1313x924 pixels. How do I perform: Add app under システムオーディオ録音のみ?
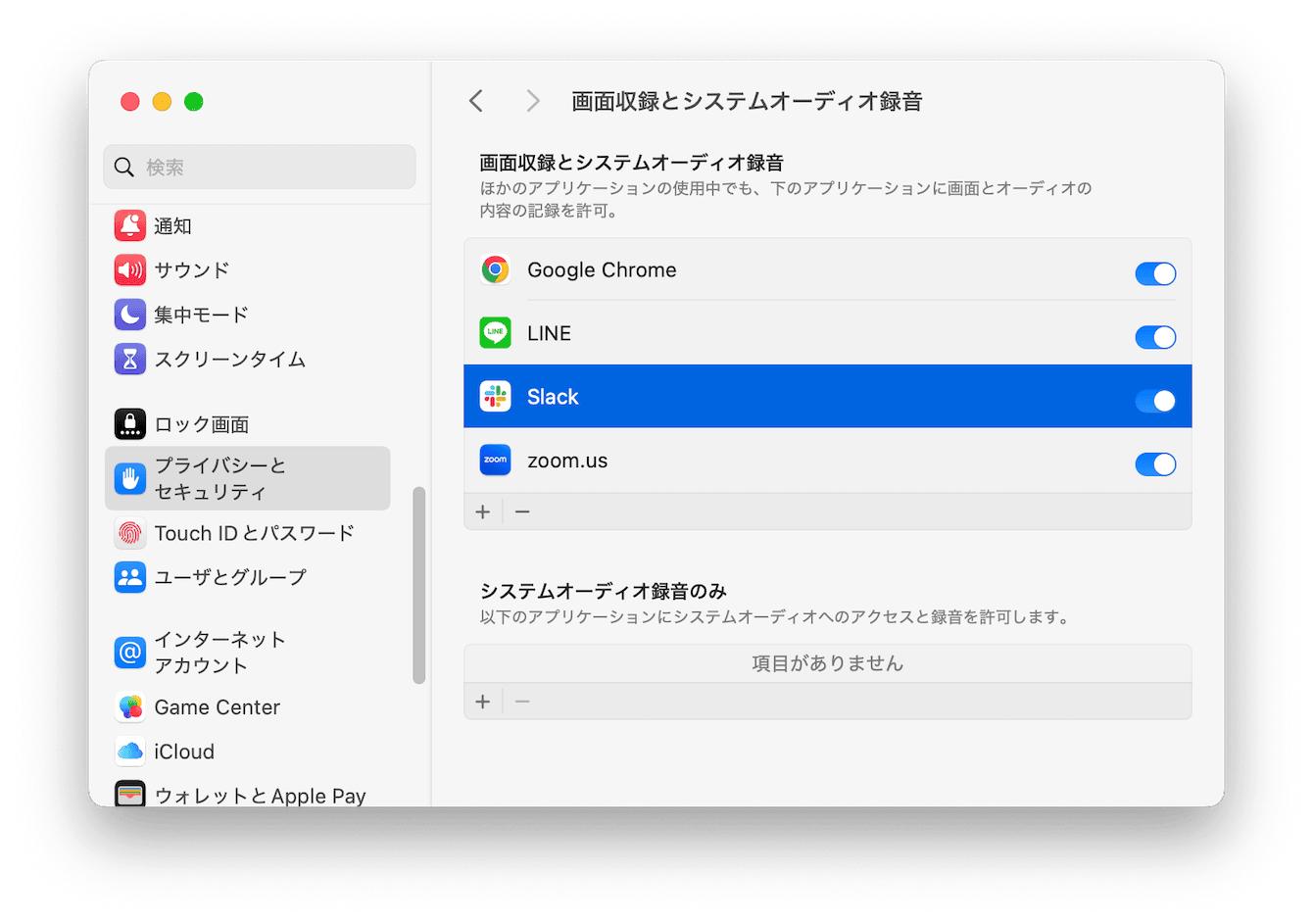pyautogui.click(x=483, y=702)
